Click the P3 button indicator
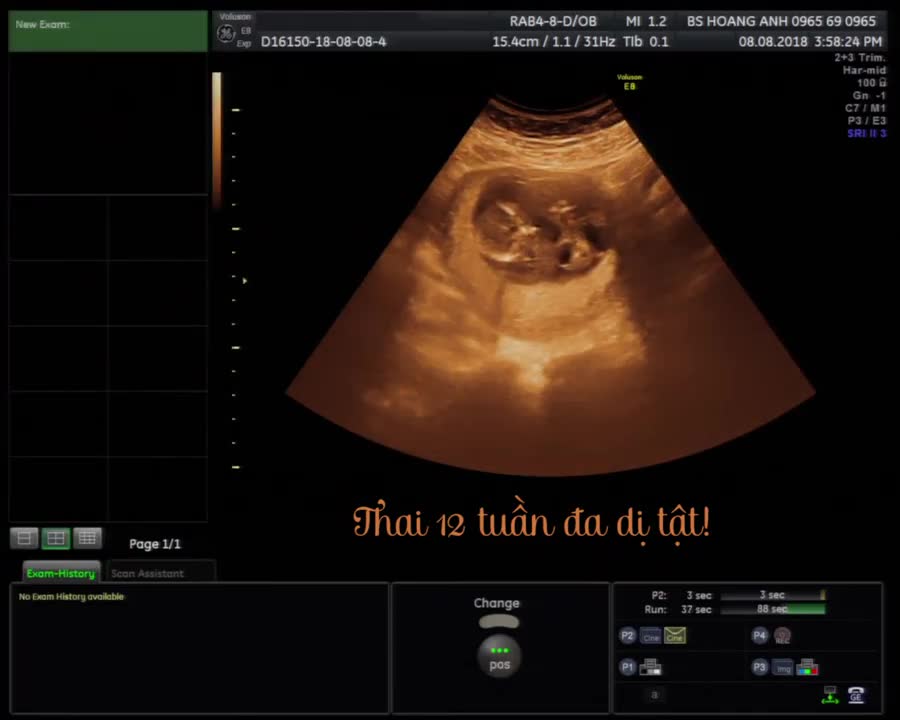Screen dimensions: 900x720 click(759, 667)
